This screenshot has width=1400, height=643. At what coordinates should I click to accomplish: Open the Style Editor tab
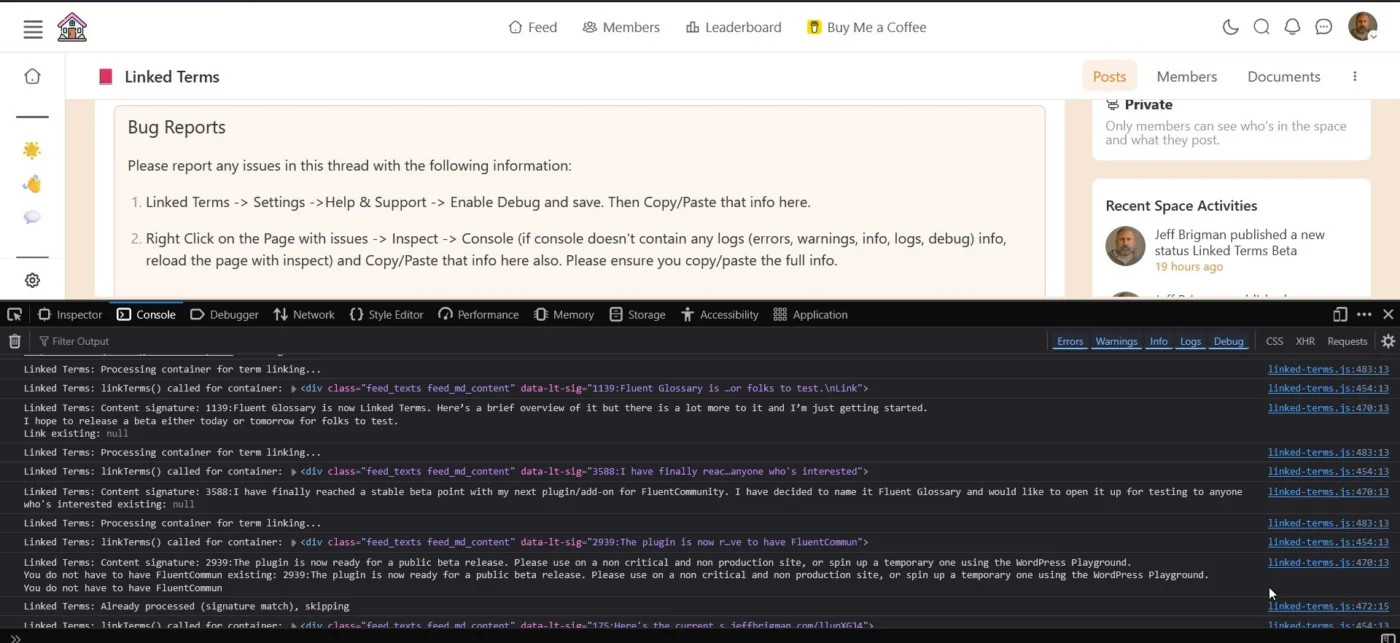tap(386, 314)
